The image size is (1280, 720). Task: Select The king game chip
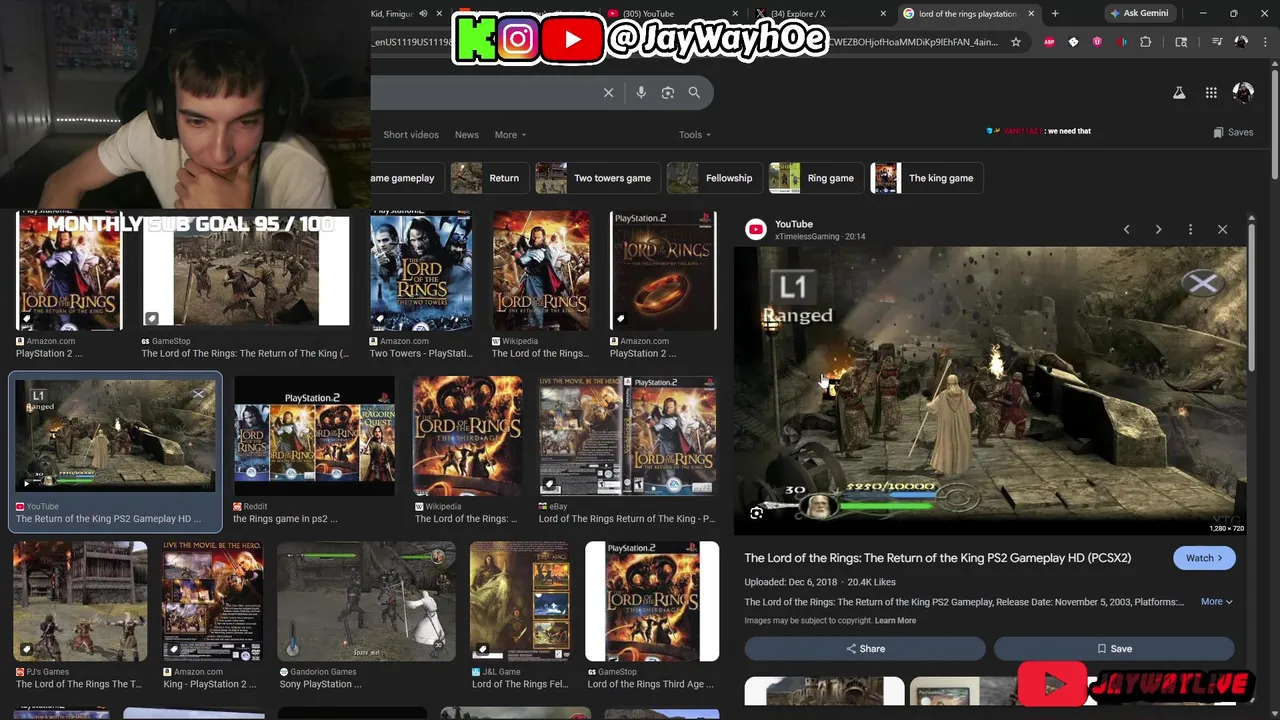927,178
